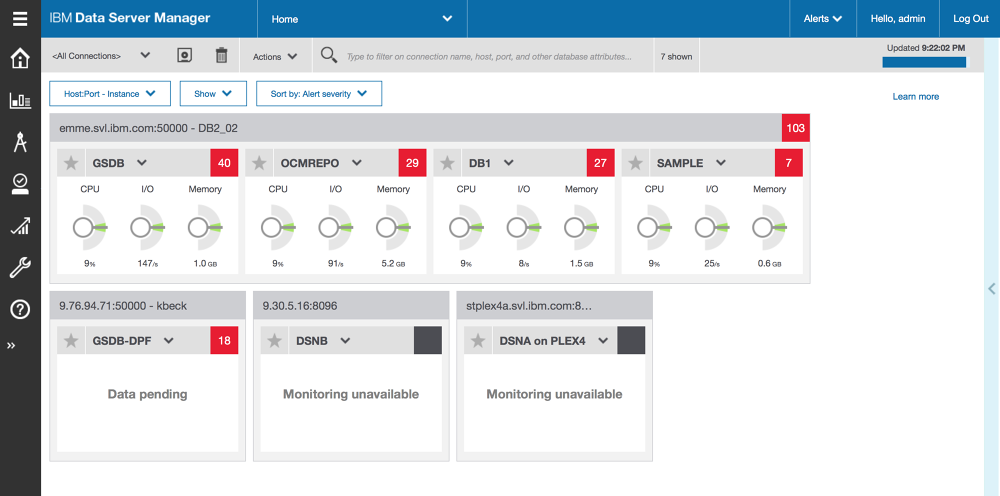Click the OCMREPO Memory gauge
Screen dimensions: 1000x496
(x=393, y=228)
